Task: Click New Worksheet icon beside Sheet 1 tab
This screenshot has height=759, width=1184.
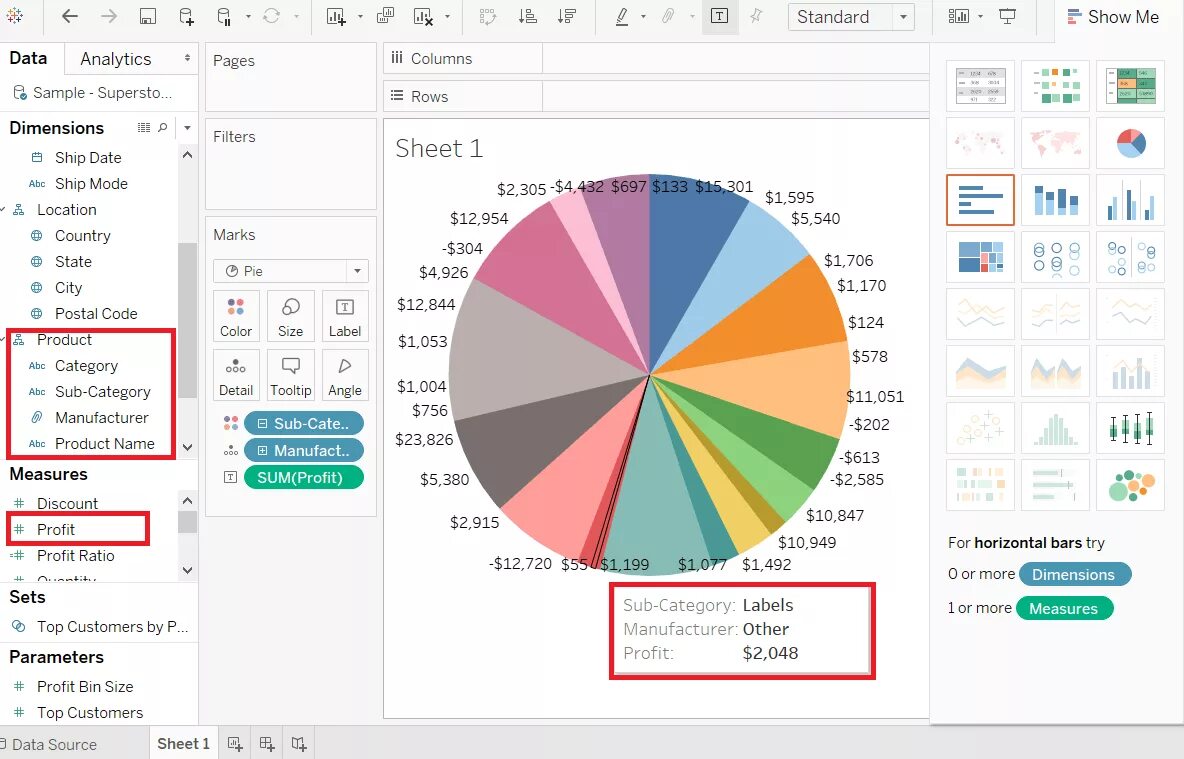Action: pos(235,744)
